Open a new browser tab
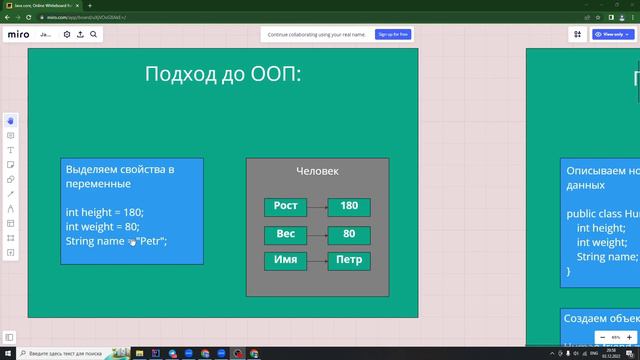The width and height of the screenshot is (640, 360). 90,6
